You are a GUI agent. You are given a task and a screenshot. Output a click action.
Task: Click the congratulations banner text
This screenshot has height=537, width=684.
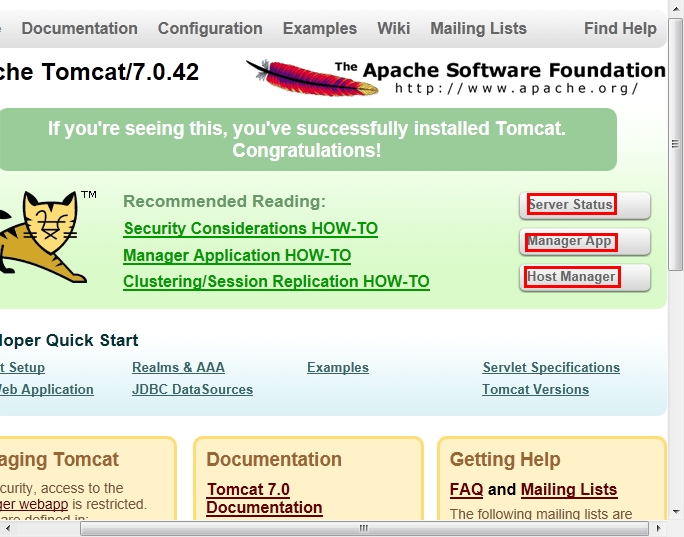(x=307, y=139)
